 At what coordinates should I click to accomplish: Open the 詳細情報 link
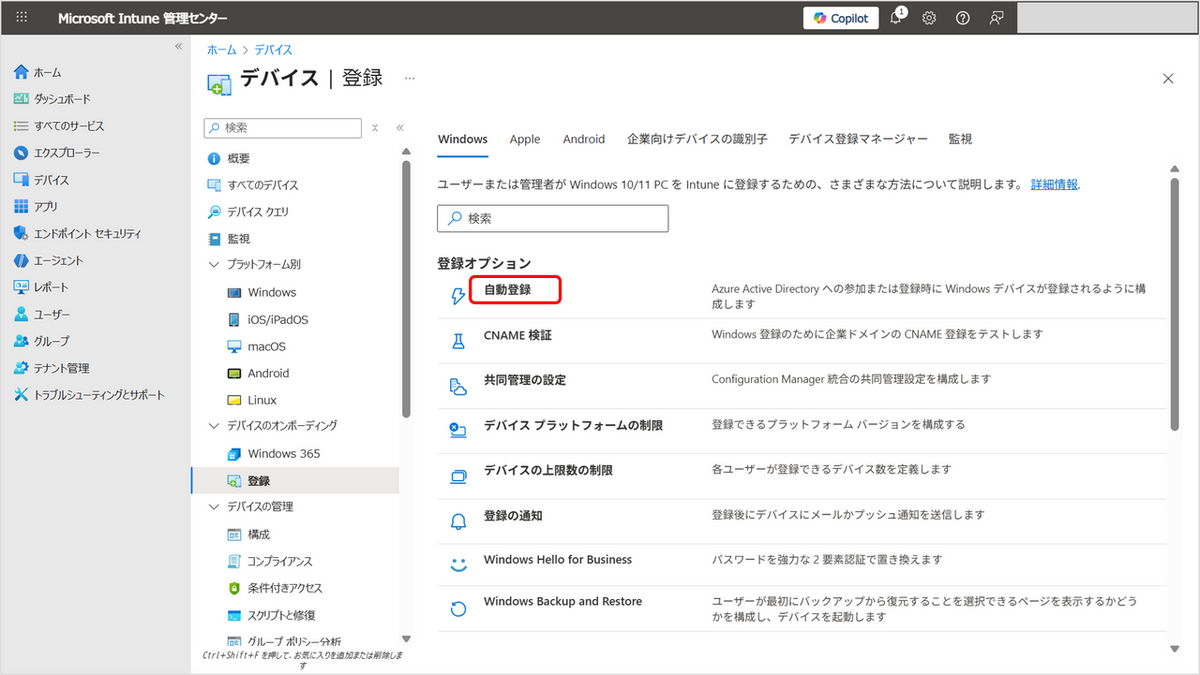(1054, 185)
